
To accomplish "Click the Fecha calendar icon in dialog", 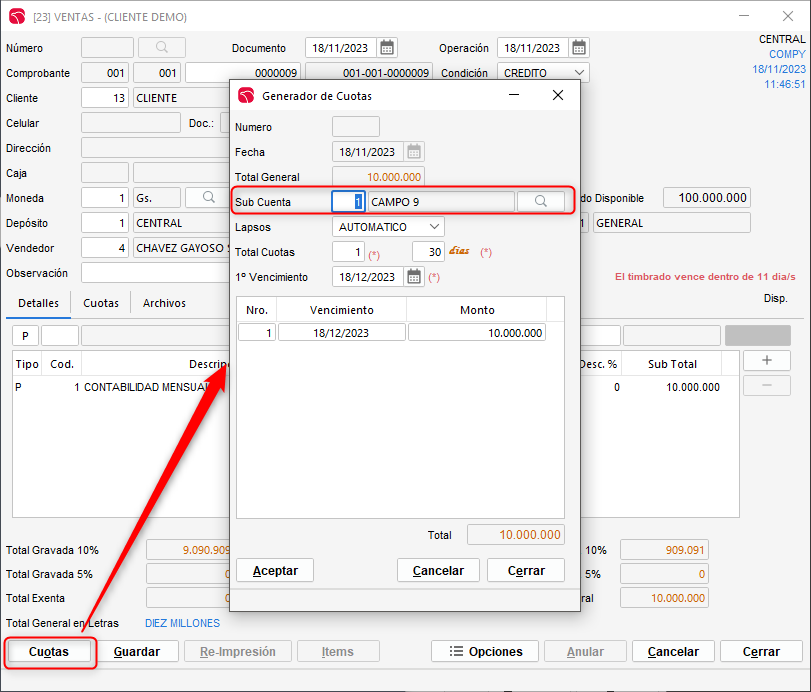I will [x=414, y=152].
